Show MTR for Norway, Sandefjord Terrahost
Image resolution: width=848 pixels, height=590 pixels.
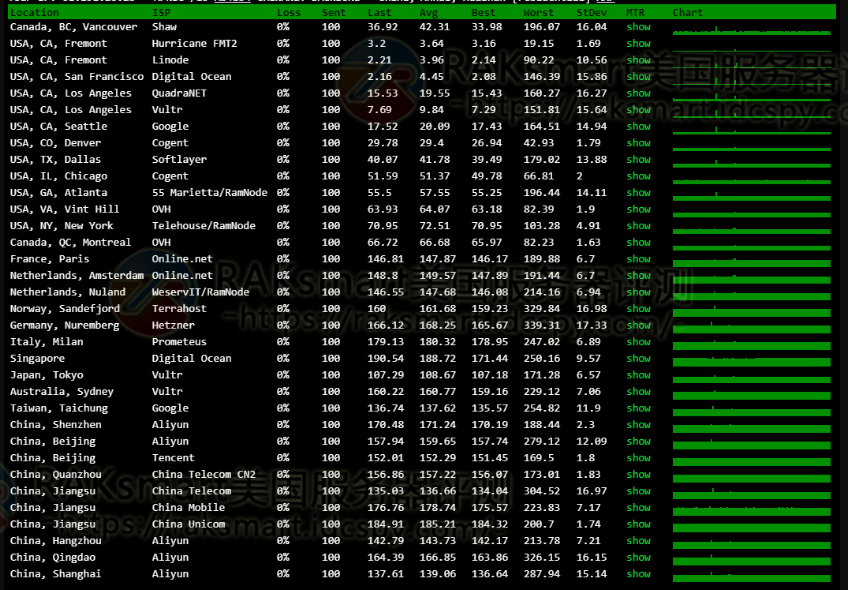point(638,309)
